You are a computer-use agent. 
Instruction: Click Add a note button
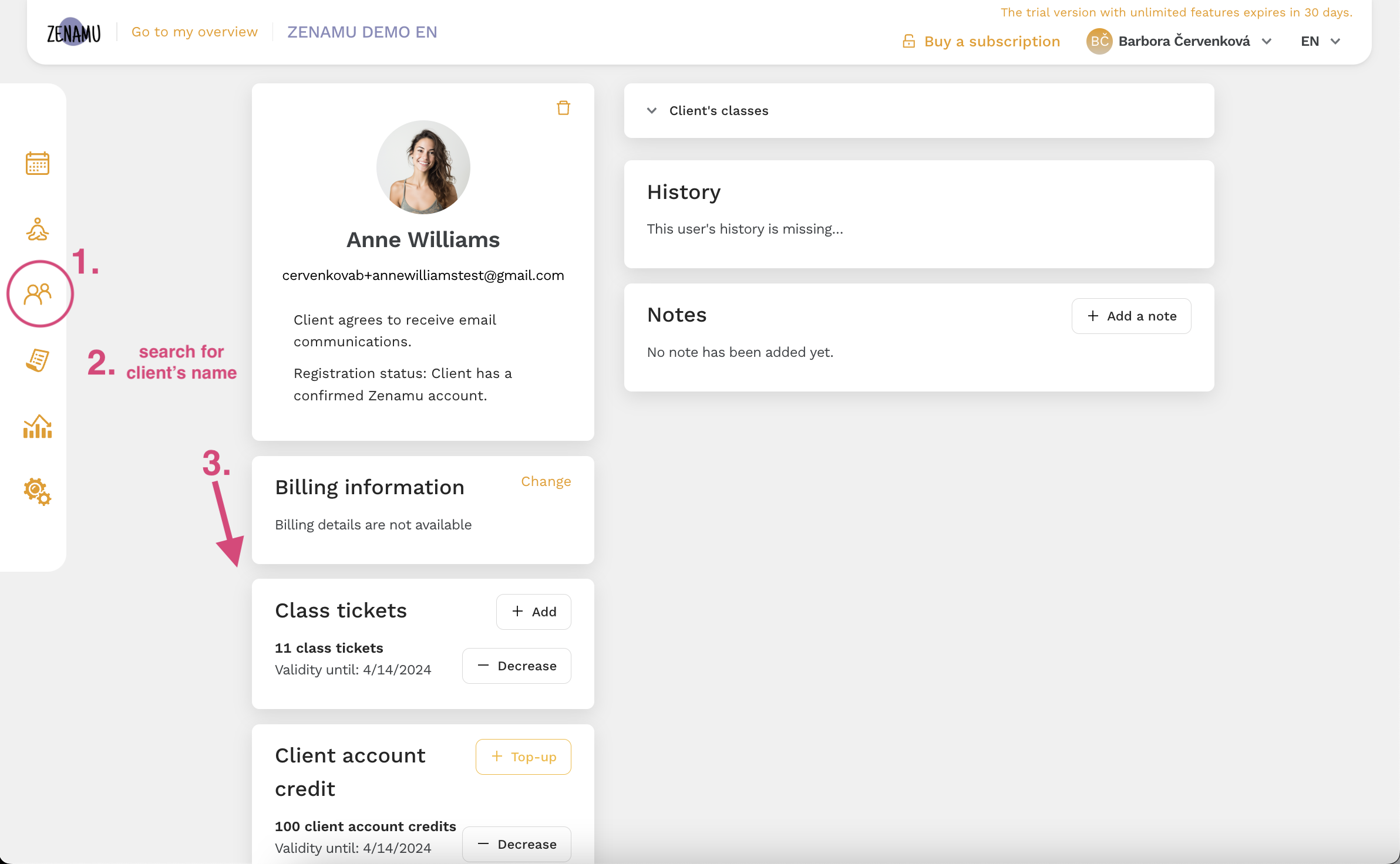1131,316
